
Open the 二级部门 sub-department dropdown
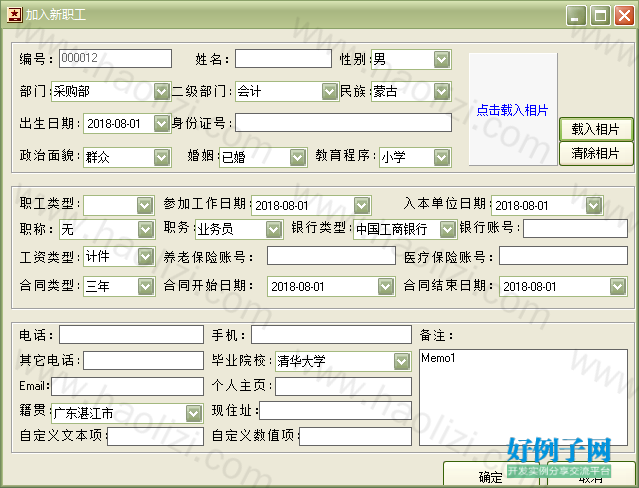[x=329, y=91]
